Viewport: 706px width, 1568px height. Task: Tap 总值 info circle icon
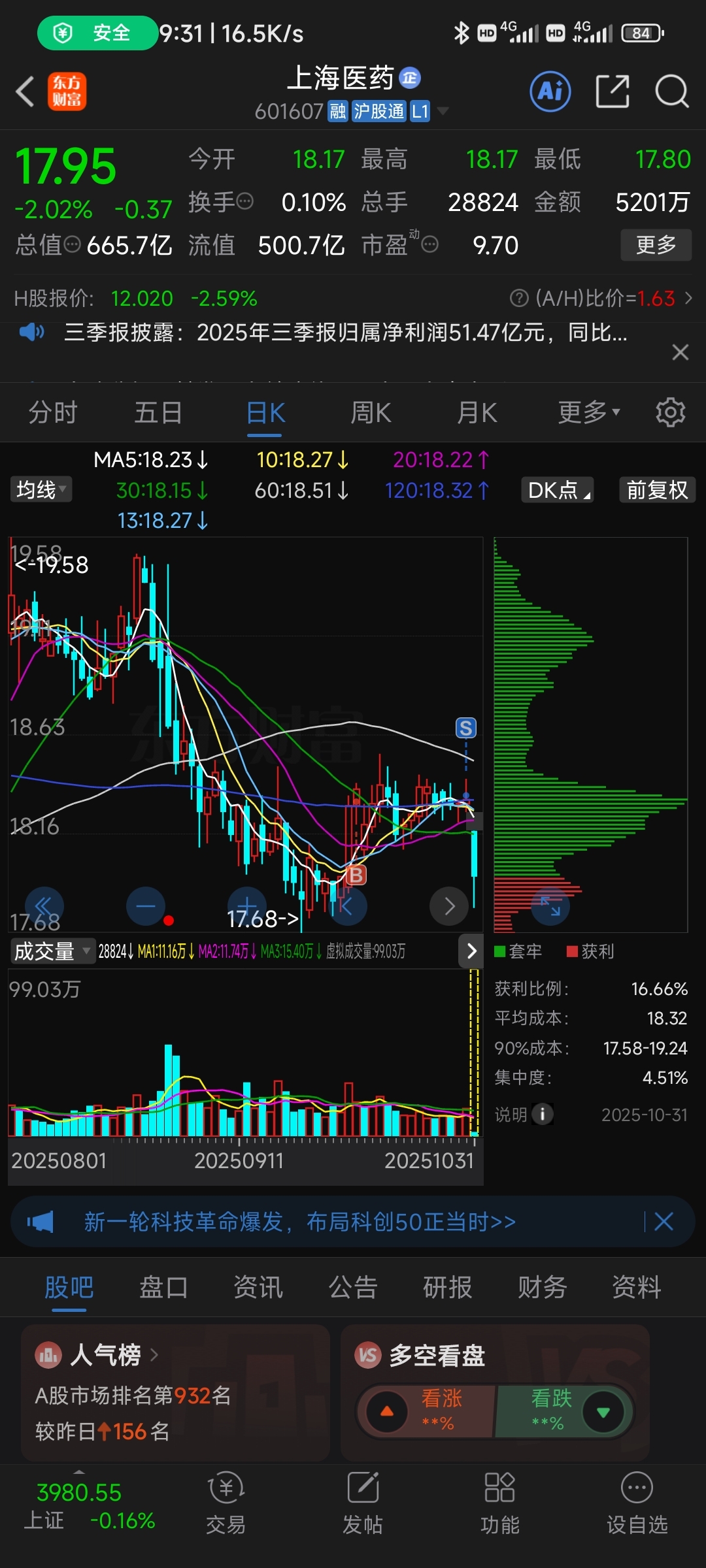pos(73,245)
